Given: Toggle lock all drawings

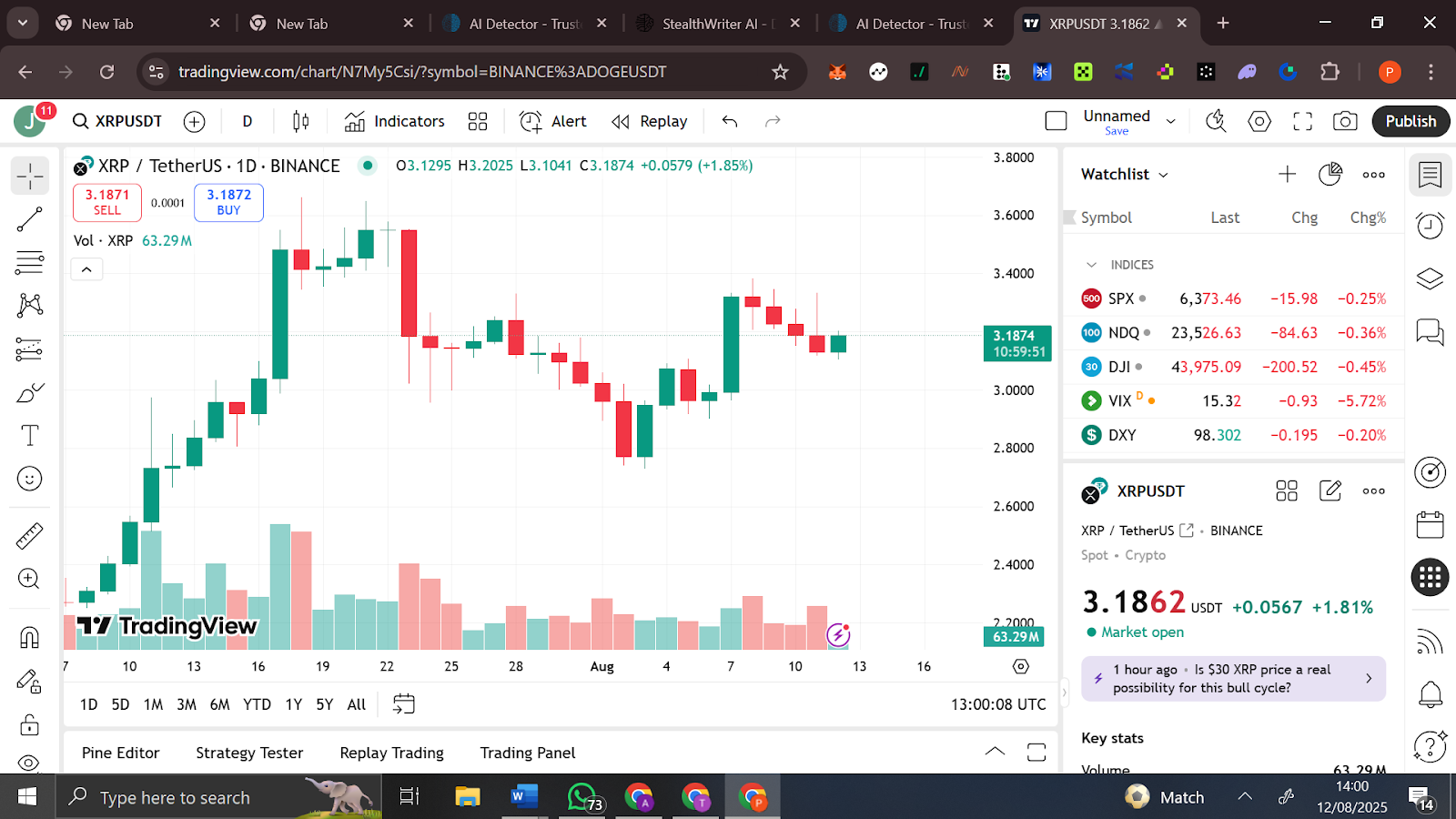Looking at the screenshot, I should pos(30,724).
